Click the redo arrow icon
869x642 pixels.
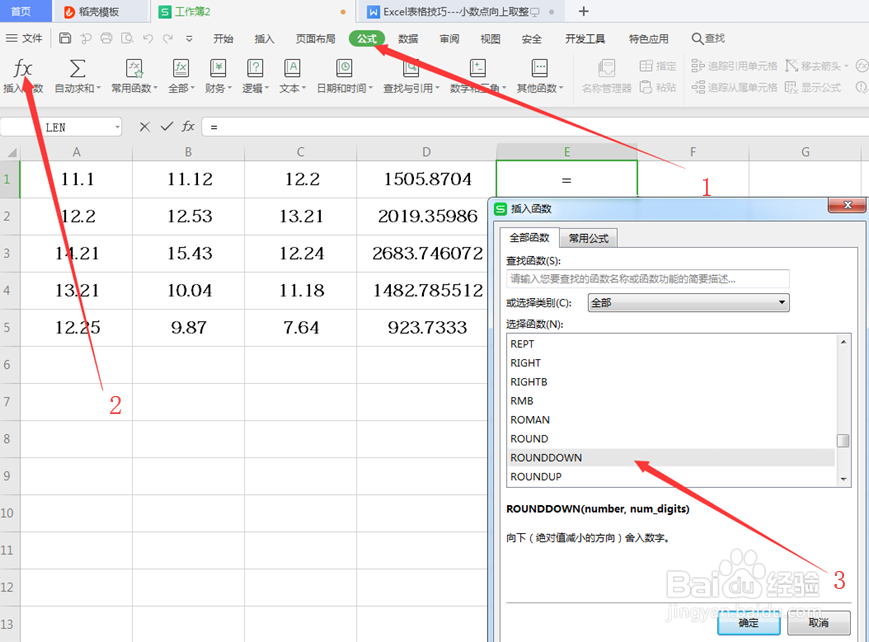168,38
